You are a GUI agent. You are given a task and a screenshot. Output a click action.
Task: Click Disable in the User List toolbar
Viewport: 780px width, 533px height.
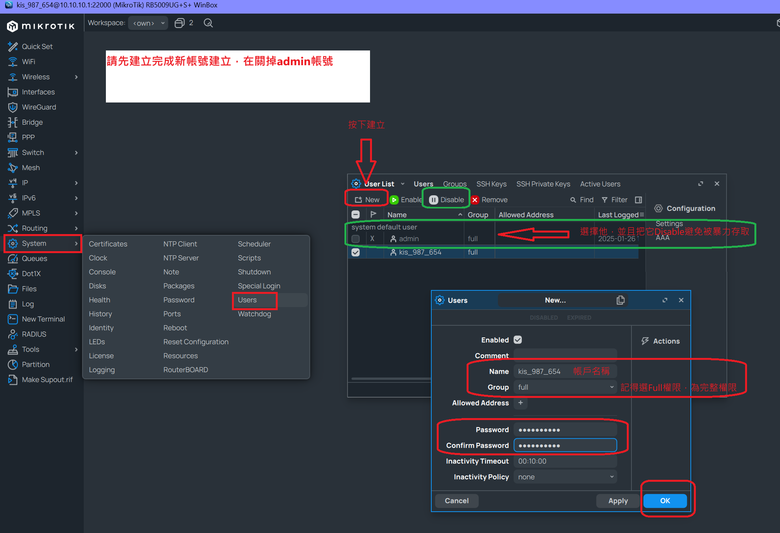[446, 200]
